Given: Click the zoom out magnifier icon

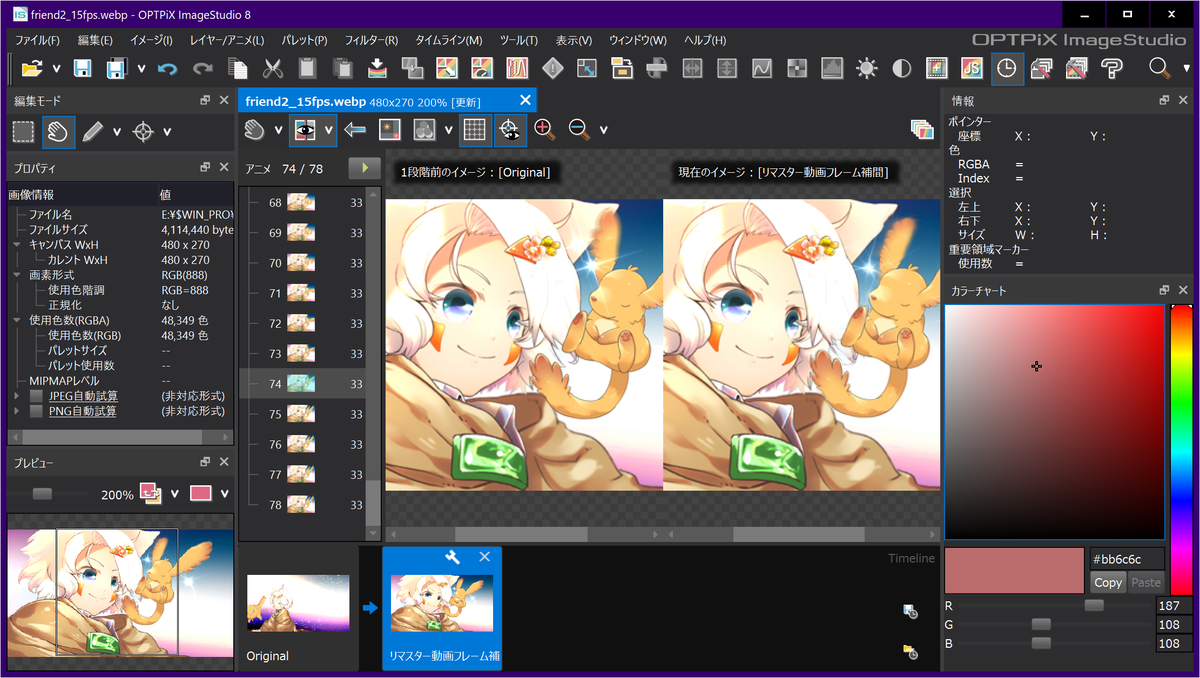Looking at the screenshot, I should [579, 129].
